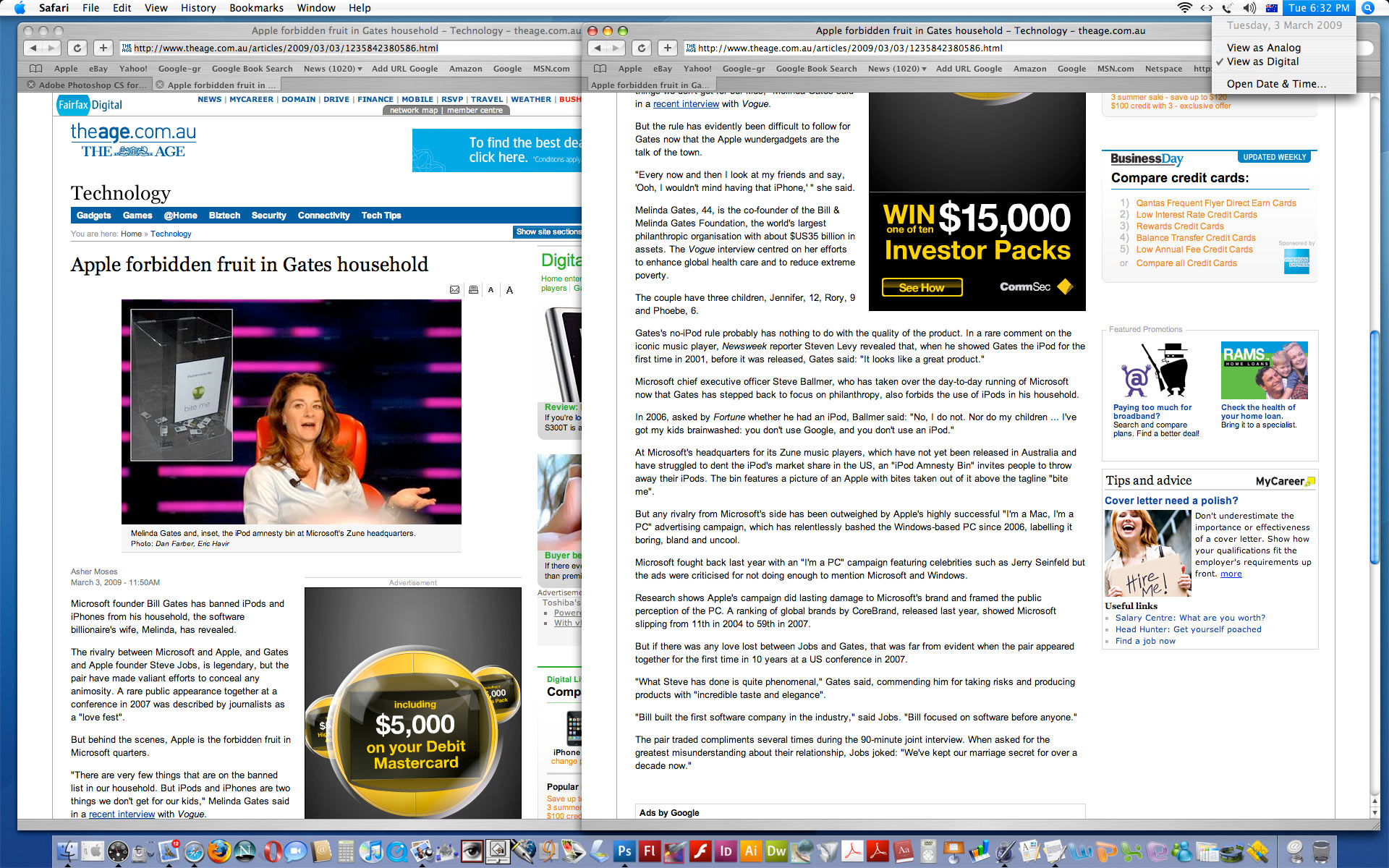The width and height of the screenshot is (1389, 868).
Task: Open Firefox from the Dock
Action: pyautogui.click(x=219, y=851)
